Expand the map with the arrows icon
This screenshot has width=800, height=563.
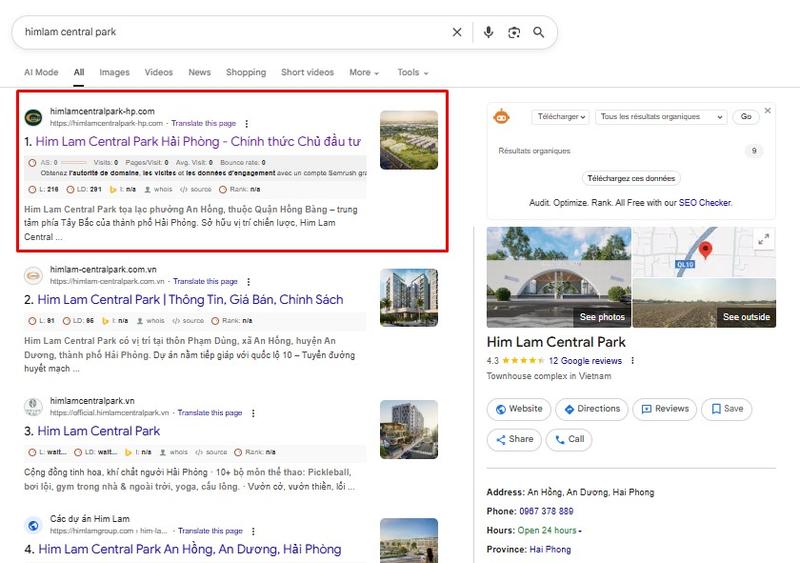click(764, 239)
